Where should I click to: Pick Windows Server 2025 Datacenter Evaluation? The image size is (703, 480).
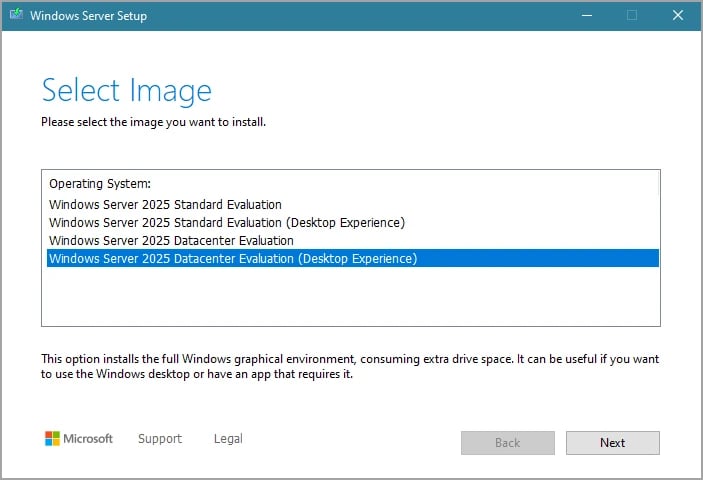(x=171, y=241)
